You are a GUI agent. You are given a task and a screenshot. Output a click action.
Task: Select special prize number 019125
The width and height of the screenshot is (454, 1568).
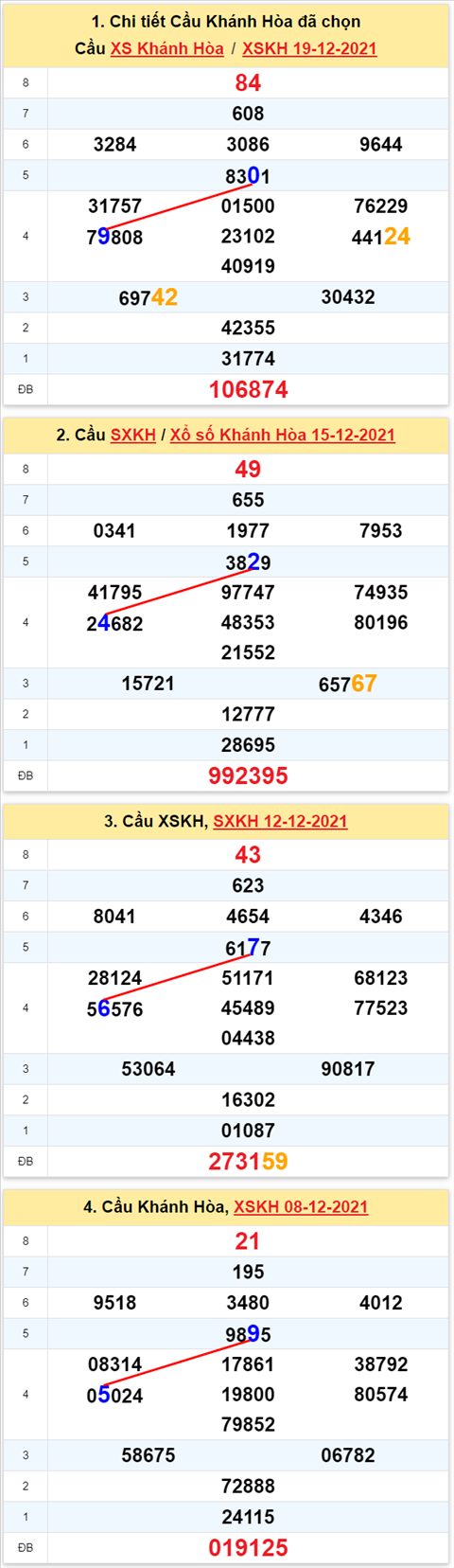click(248, 1547)
